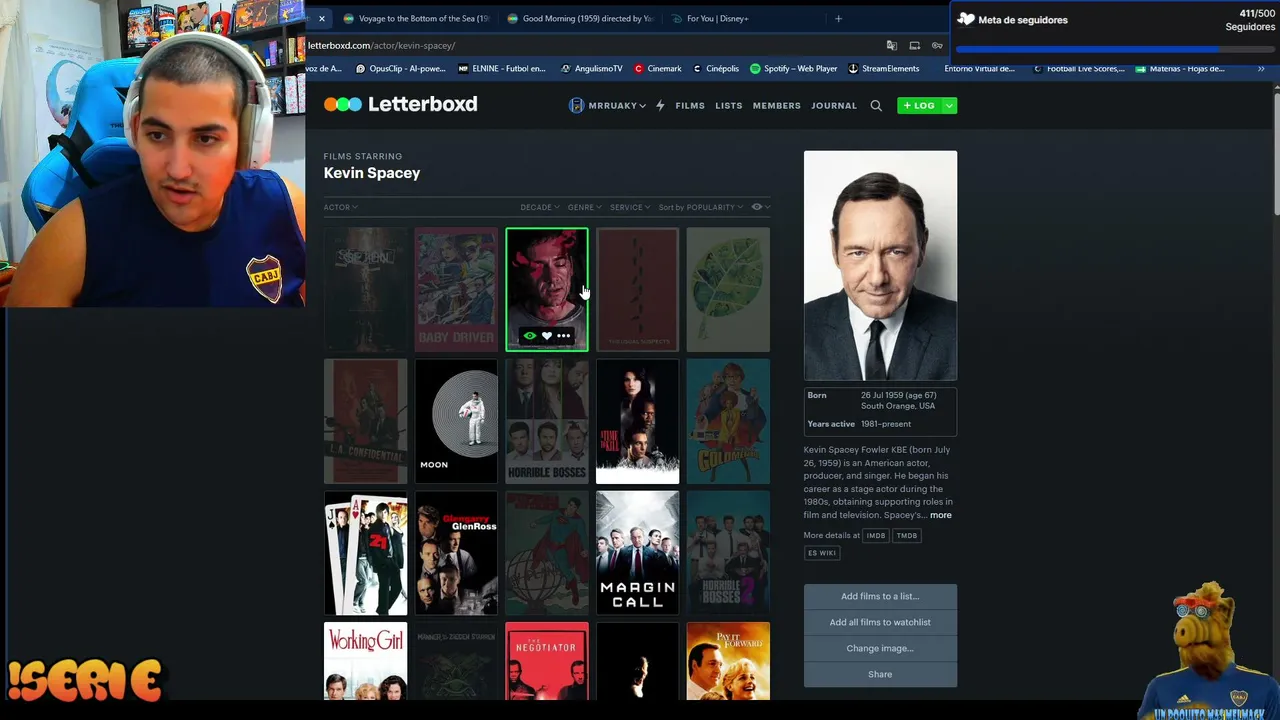This screenshot has height=720, width=1280.
Task: Open The Negotiator poster
Action: coord(547,661)
